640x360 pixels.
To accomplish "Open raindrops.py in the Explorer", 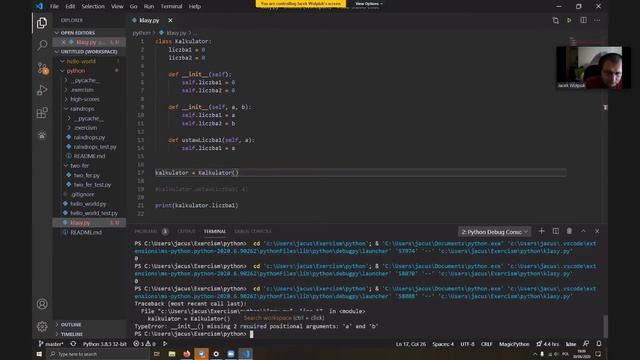I will click(89, 137).
